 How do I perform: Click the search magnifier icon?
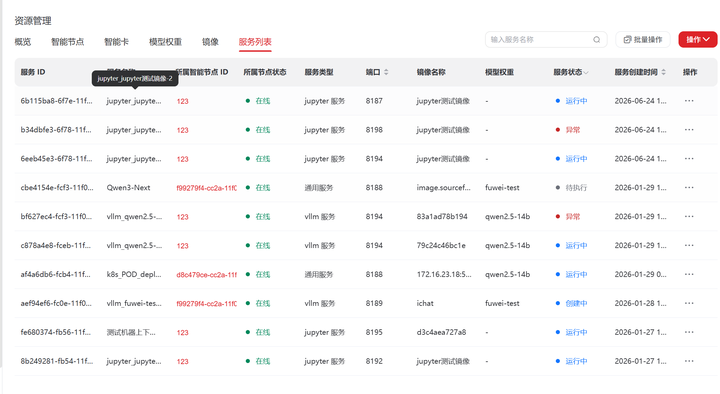[596, 39]
